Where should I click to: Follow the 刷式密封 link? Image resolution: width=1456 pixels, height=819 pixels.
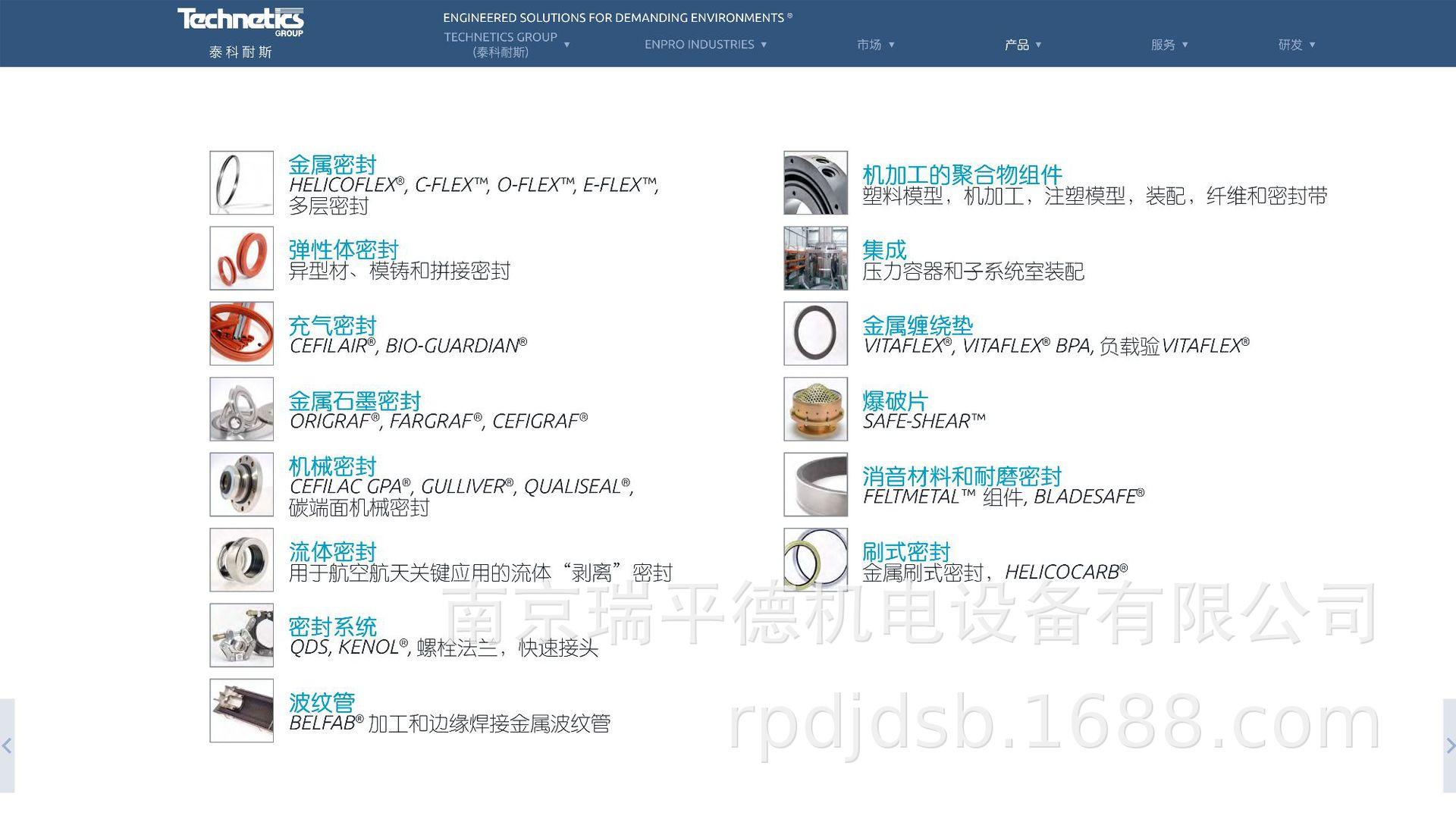(x=906, y=551)
